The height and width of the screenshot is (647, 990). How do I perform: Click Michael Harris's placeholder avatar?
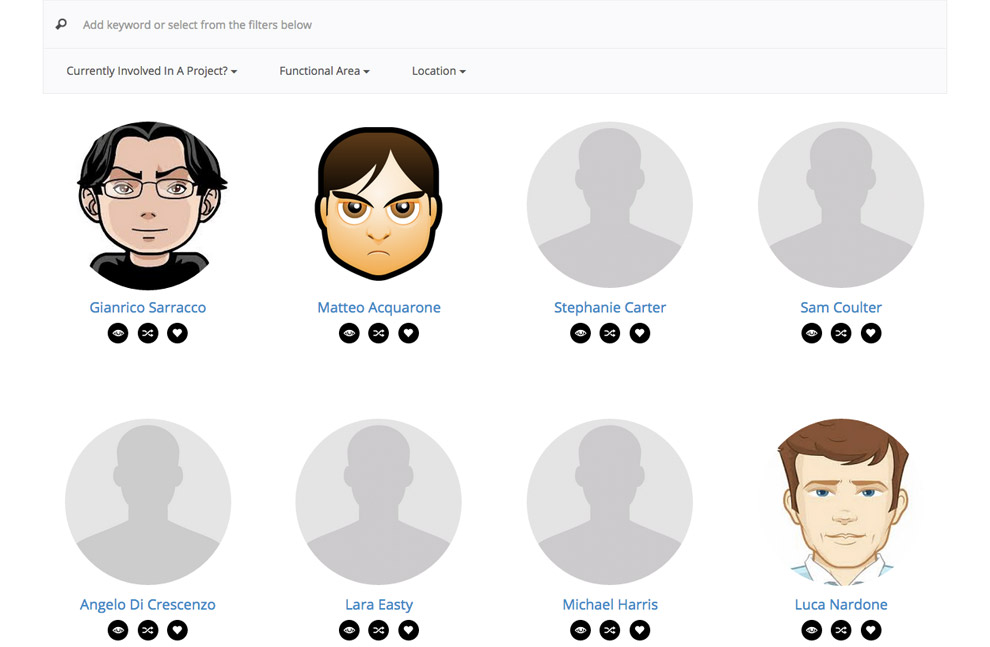coord(610,502)
